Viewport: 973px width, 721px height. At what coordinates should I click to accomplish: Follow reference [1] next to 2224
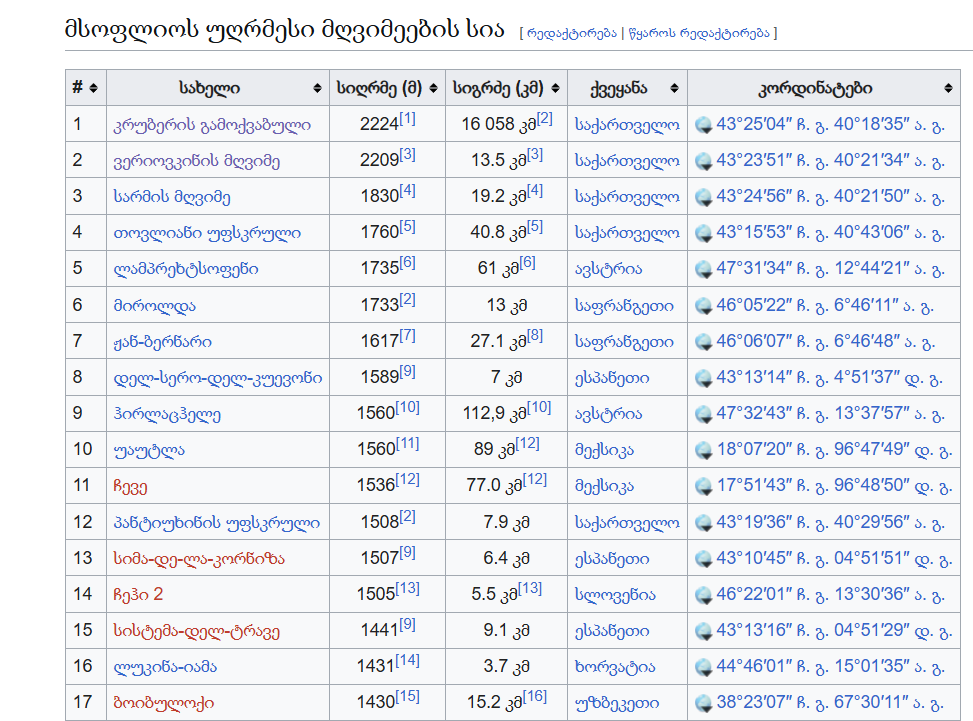(407, 119)
